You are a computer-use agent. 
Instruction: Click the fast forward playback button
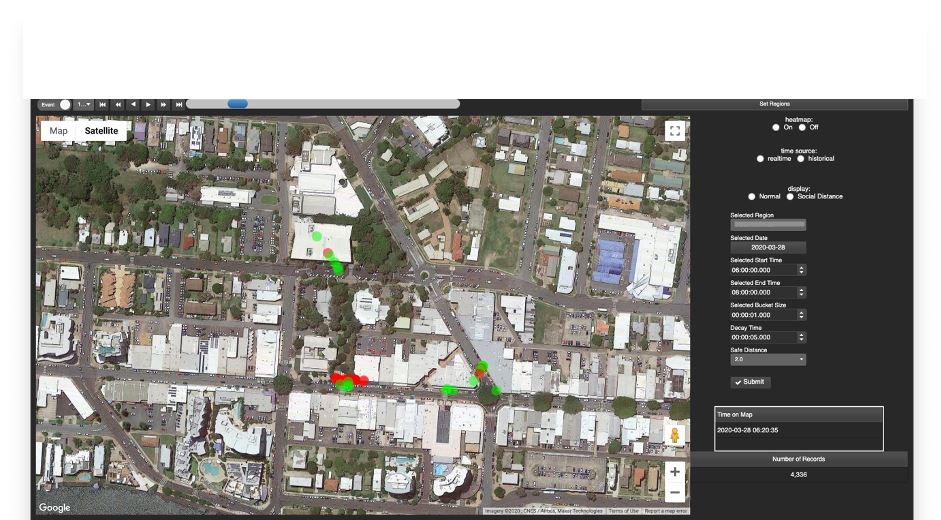pyautogui.click(x=164, y=104)
